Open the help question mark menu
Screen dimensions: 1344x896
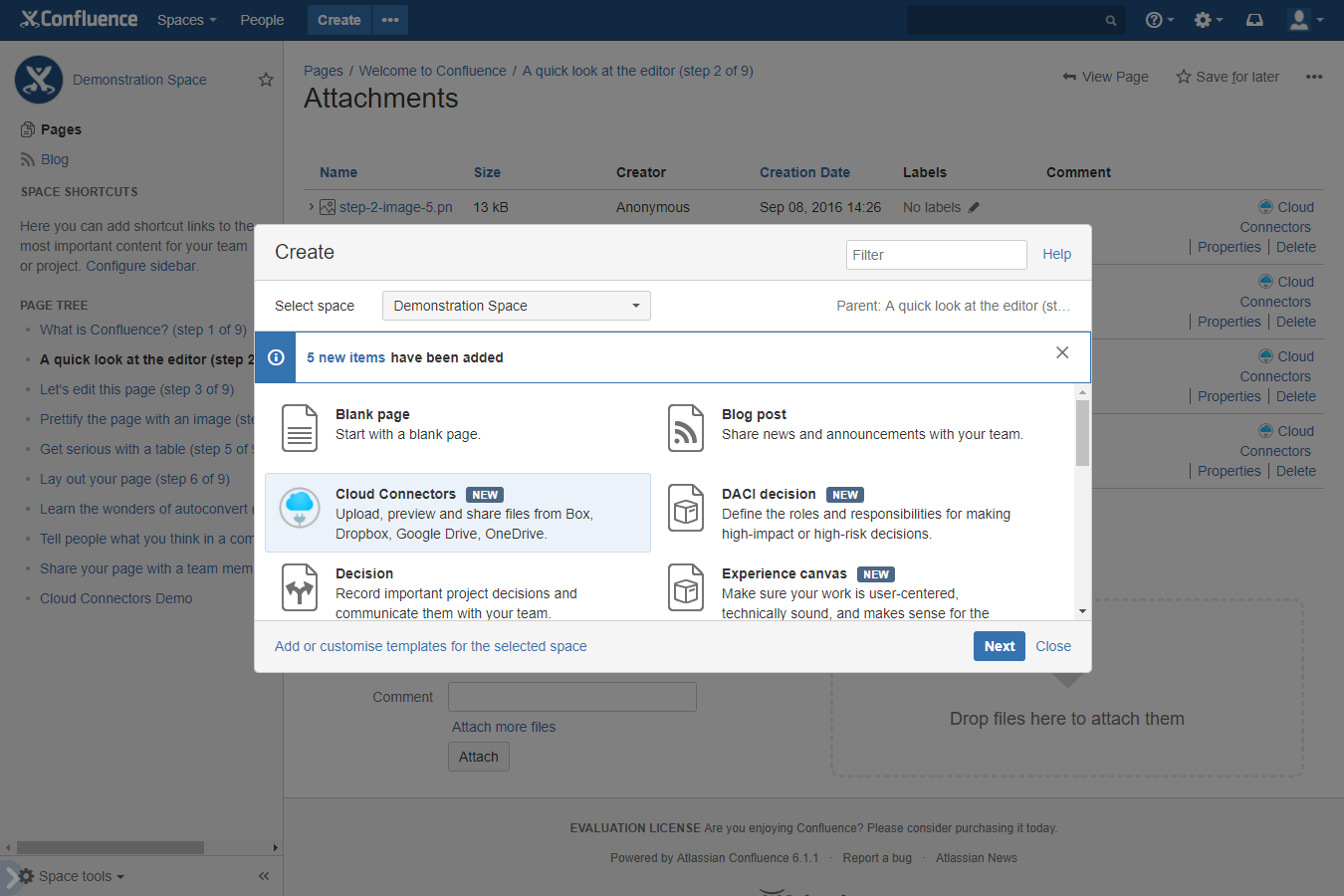[1160, 20]
